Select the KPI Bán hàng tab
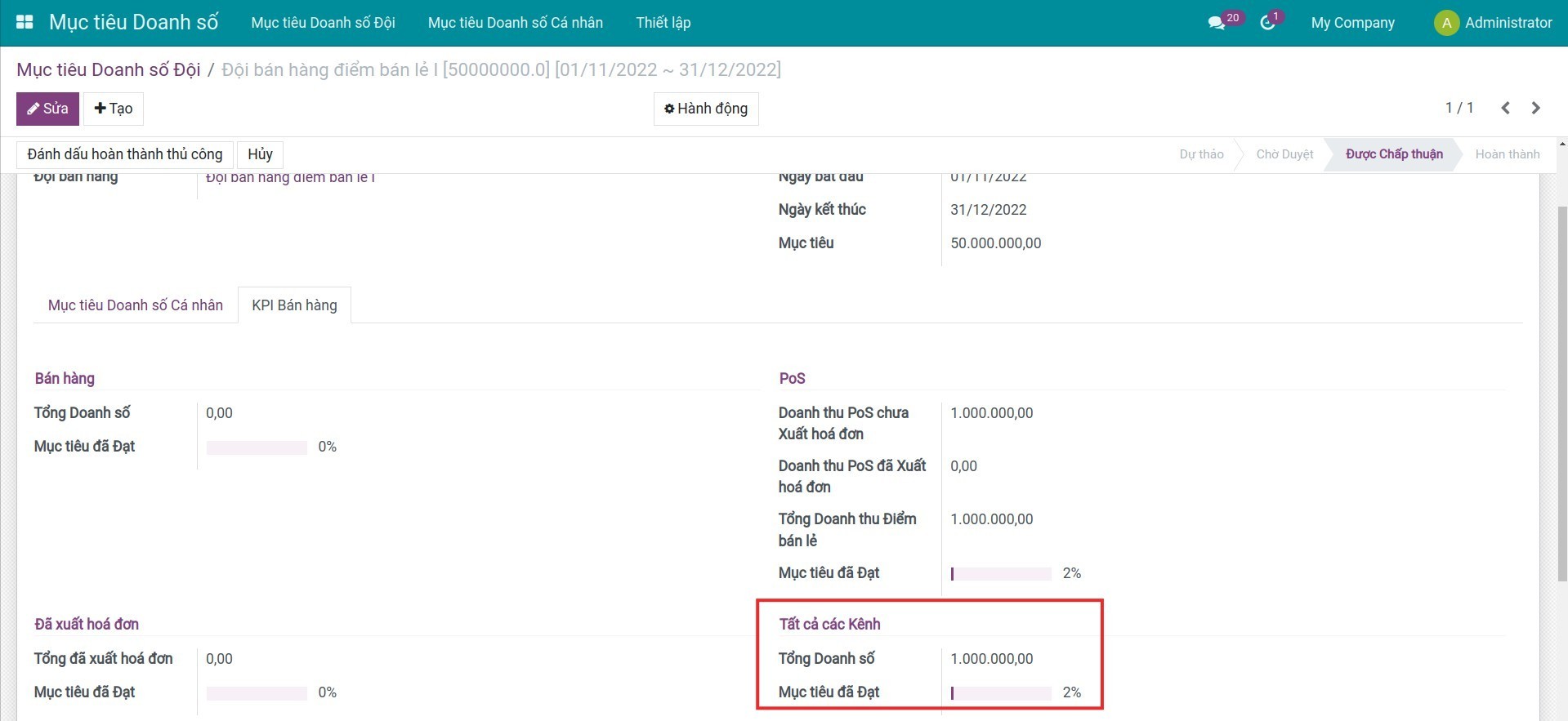 pyautogui.click(x=294, y=305)
